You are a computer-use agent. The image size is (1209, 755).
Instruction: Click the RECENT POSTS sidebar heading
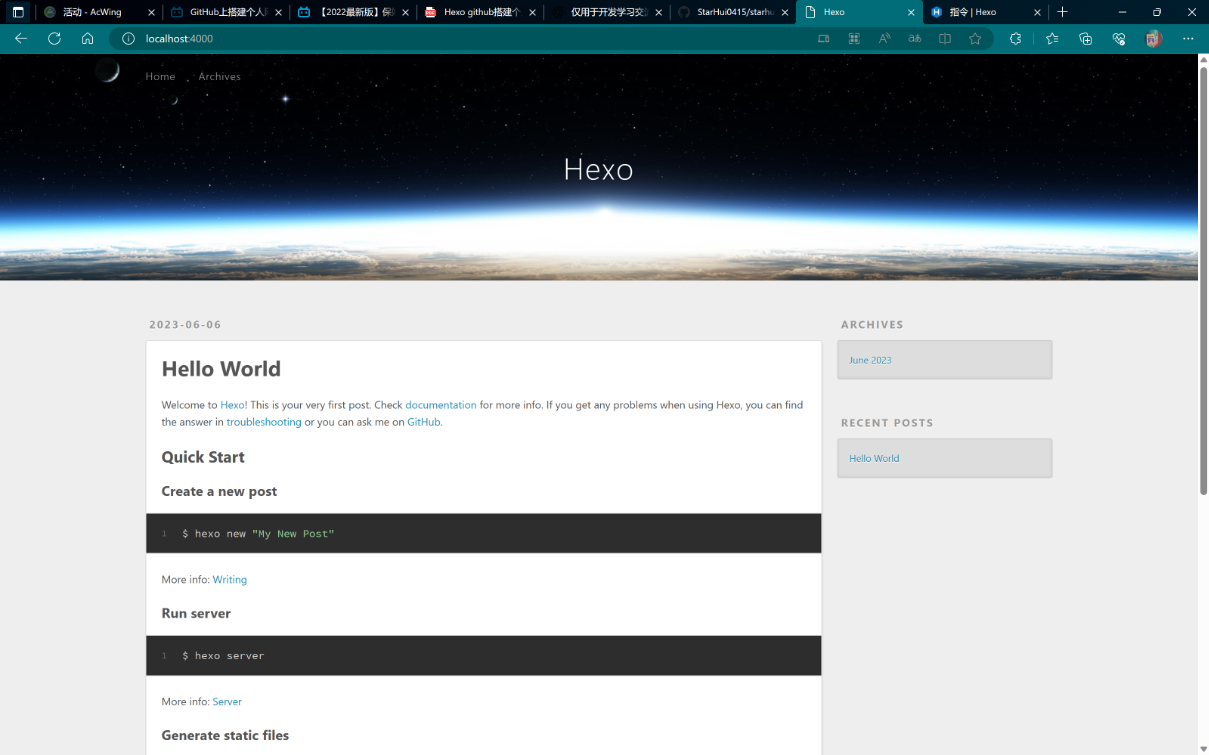point(887,423)
